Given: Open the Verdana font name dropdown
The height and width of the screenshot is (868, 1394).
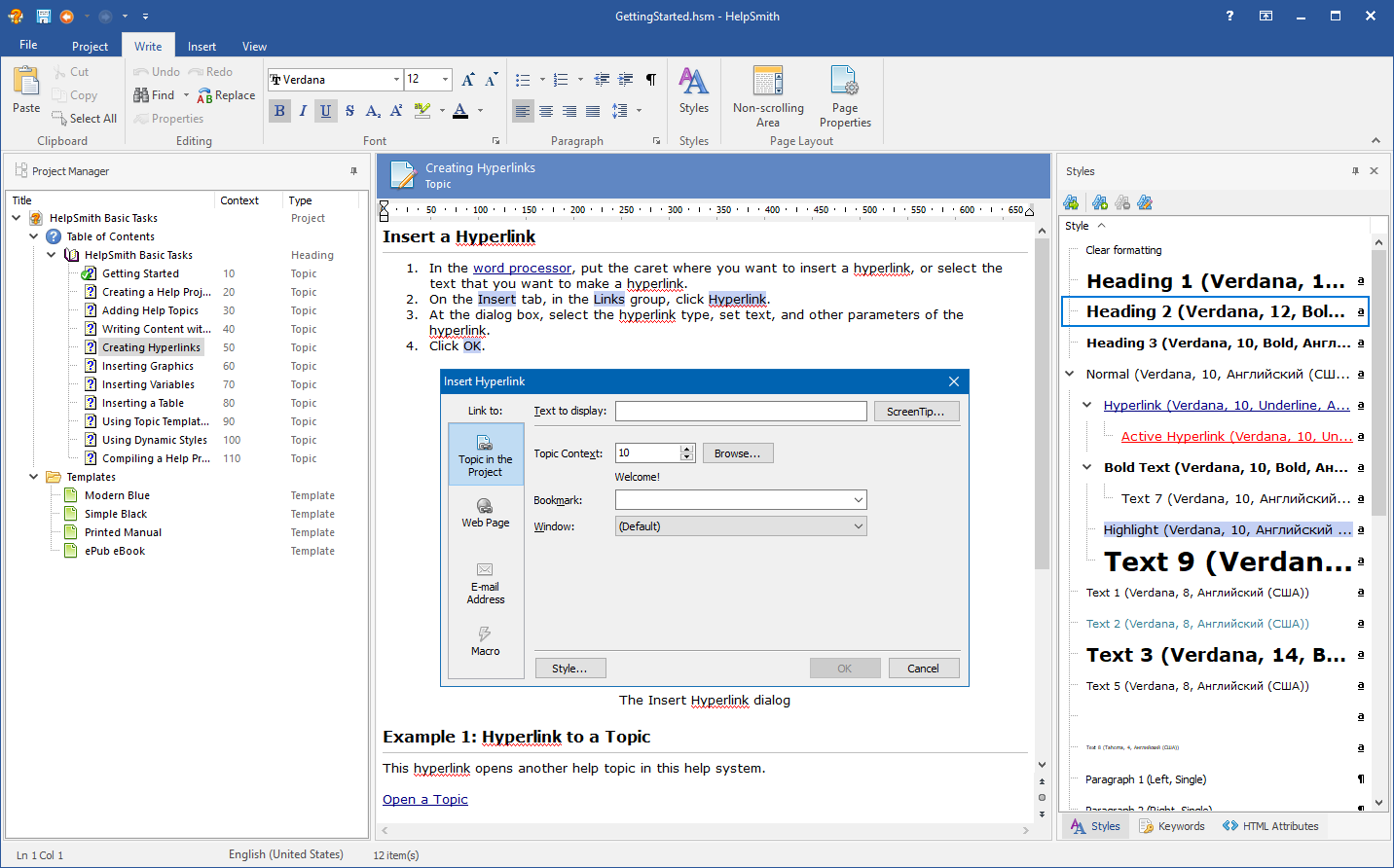Looking at the screenshot, I should click(396, 80).
